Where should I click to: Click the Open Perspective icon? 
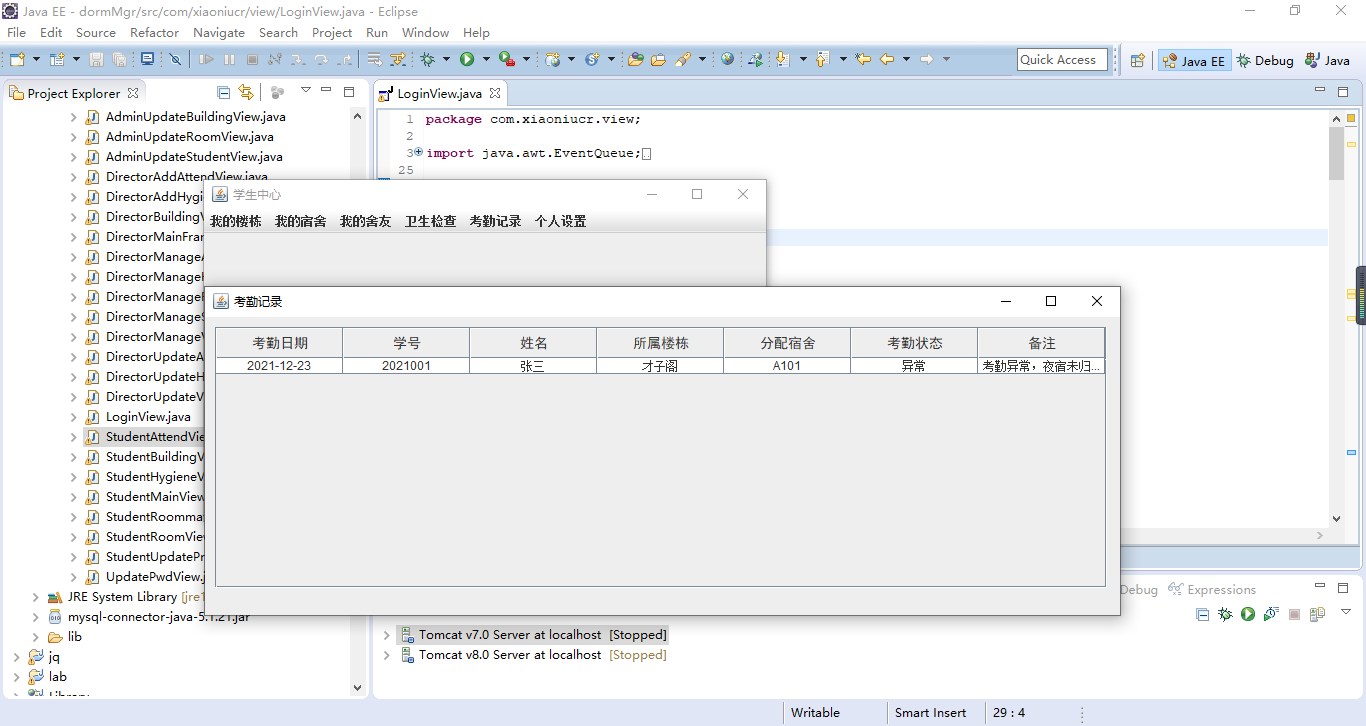[1138, 60]
